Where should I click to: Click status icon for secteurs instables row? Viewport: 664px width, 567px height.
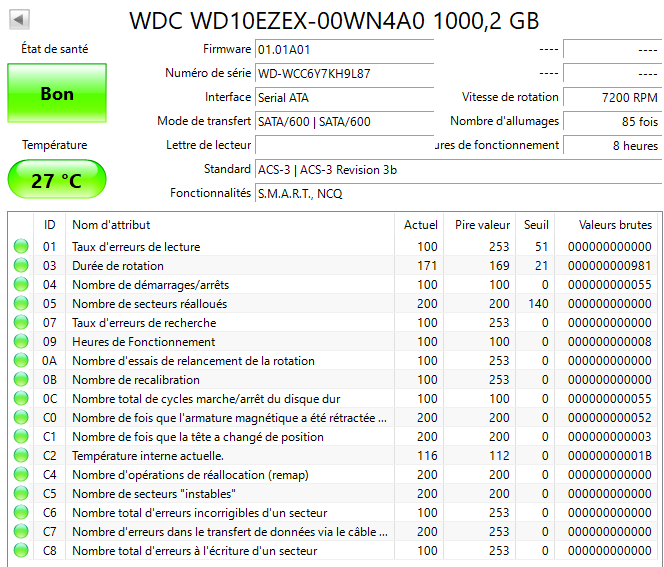pyautogui.click(x=21, y=493)
